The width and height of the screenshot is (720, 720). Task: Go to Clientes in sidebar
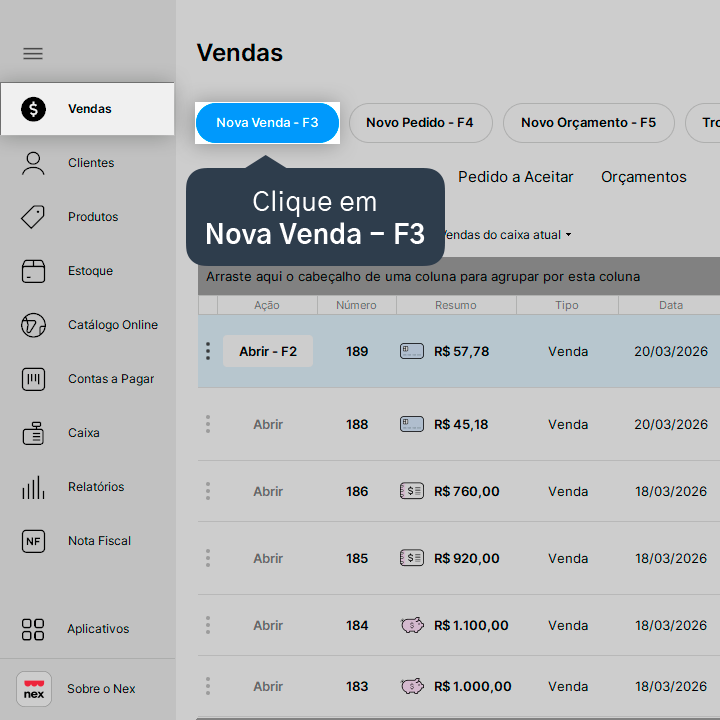91,163
